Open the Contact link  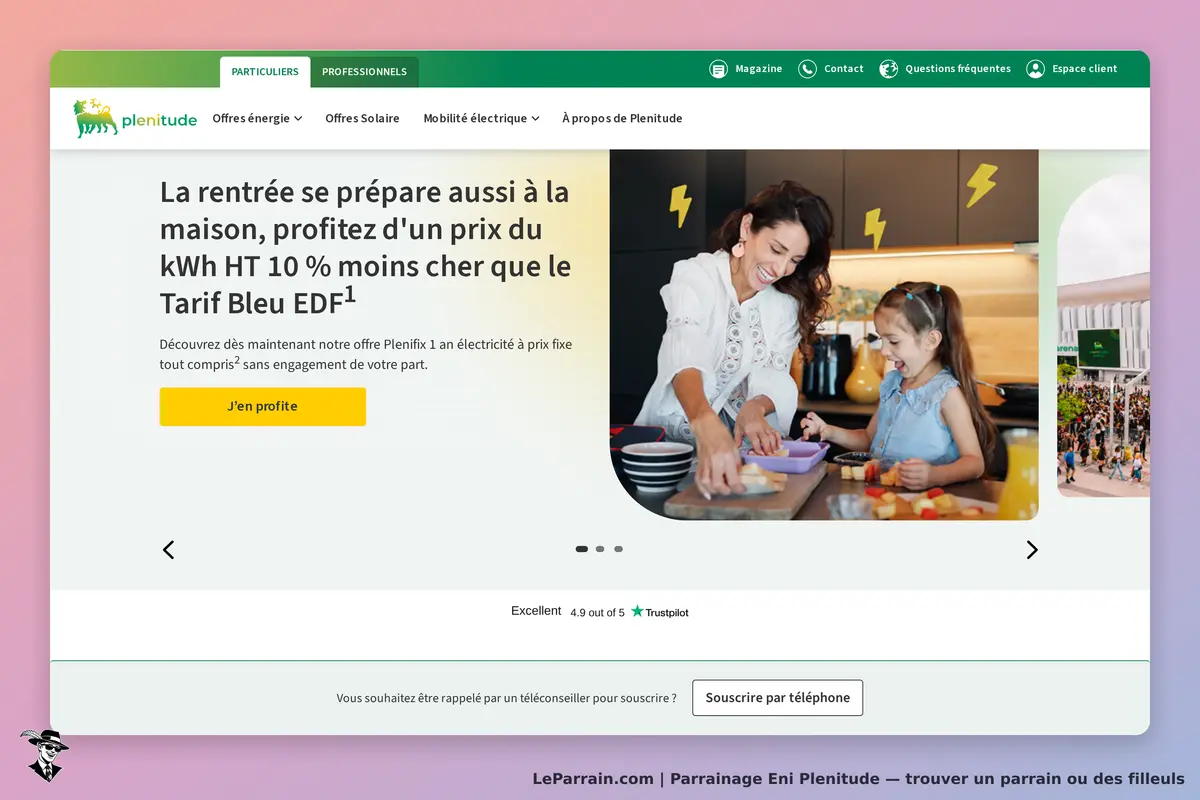point(844,69)
